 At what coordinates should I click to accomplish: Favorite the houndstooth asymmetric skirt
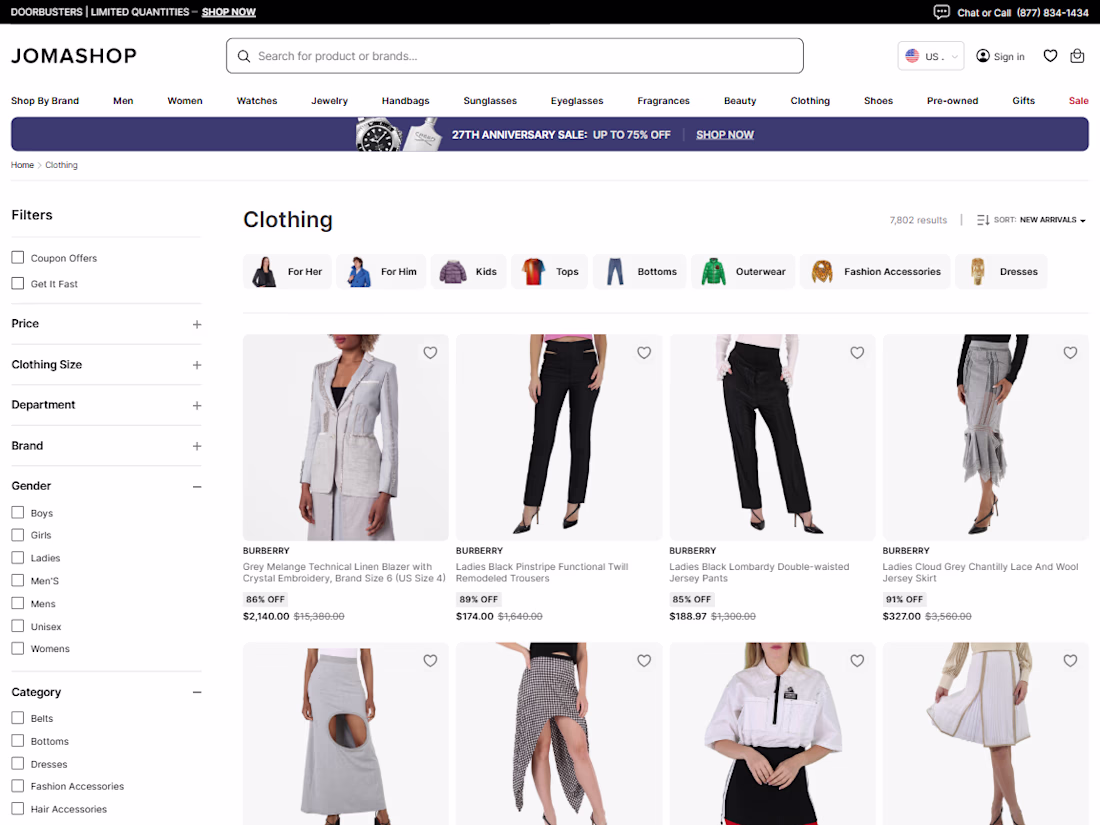click(x=644, y=661)
